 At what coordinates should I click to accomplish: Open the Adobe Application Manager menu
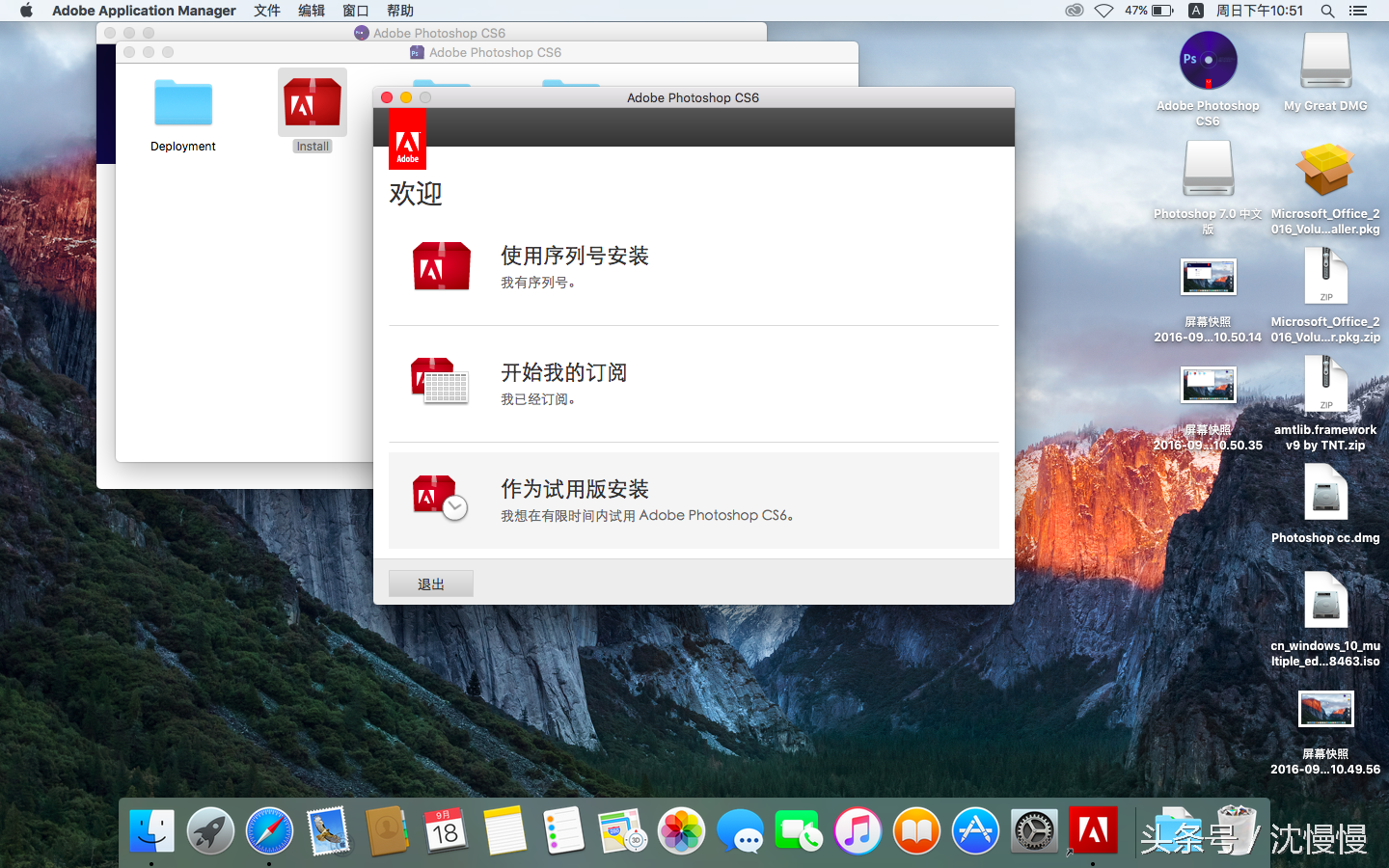[x=144, y=11]
